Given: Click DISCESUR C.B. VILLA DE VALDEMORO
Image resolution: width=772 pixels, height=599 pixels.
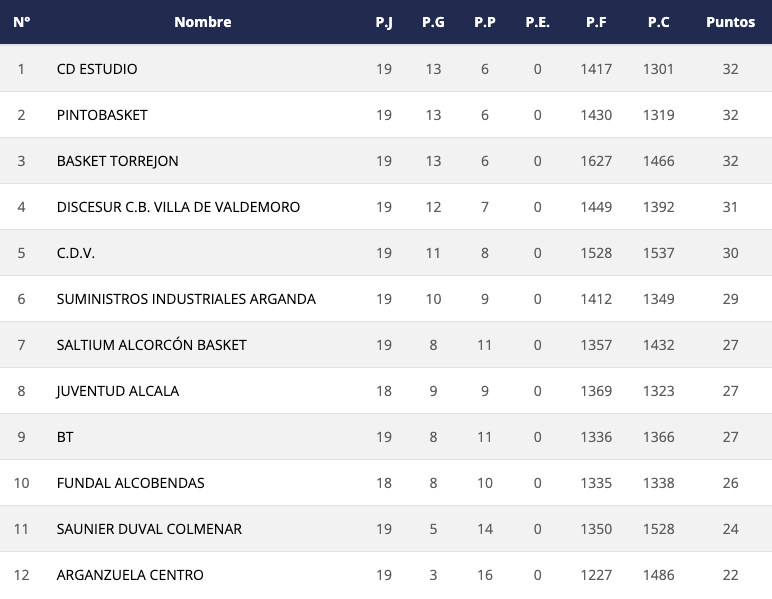Looking at the screenshot, I should [178, 207].
